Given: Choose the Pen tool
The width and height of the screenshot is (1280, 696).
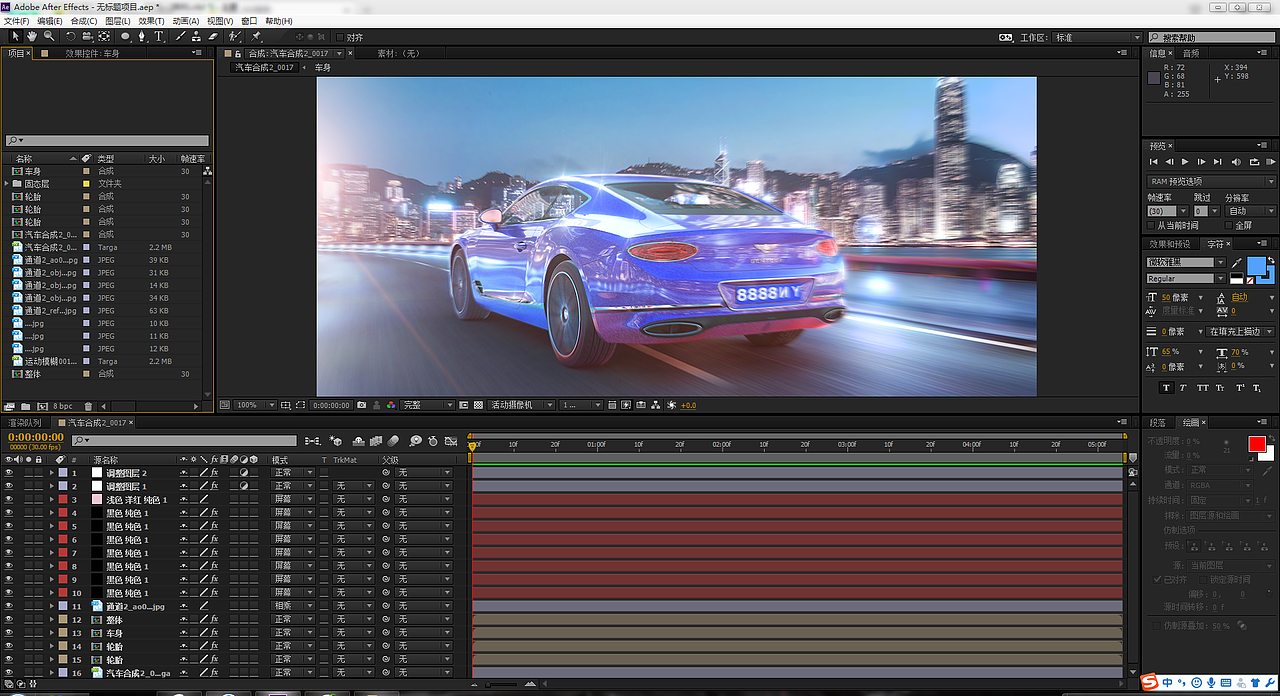Looking at the screenshot, I should click(142, 37).
